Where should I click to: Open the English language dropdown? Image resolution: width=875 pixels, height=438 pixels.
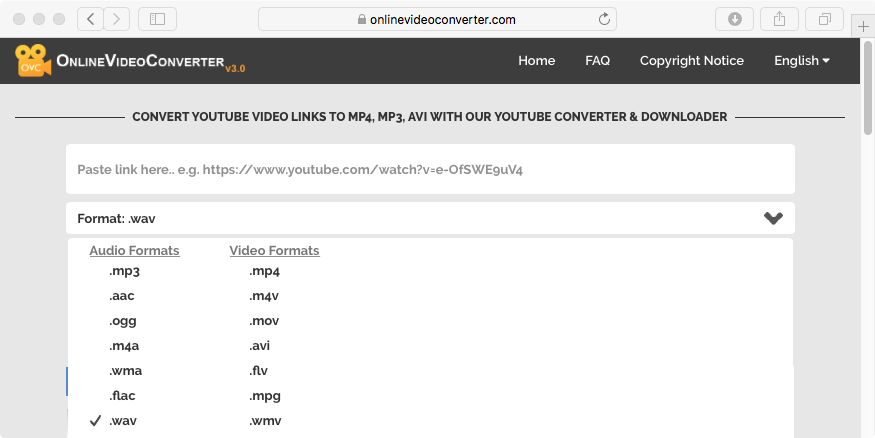802,61
